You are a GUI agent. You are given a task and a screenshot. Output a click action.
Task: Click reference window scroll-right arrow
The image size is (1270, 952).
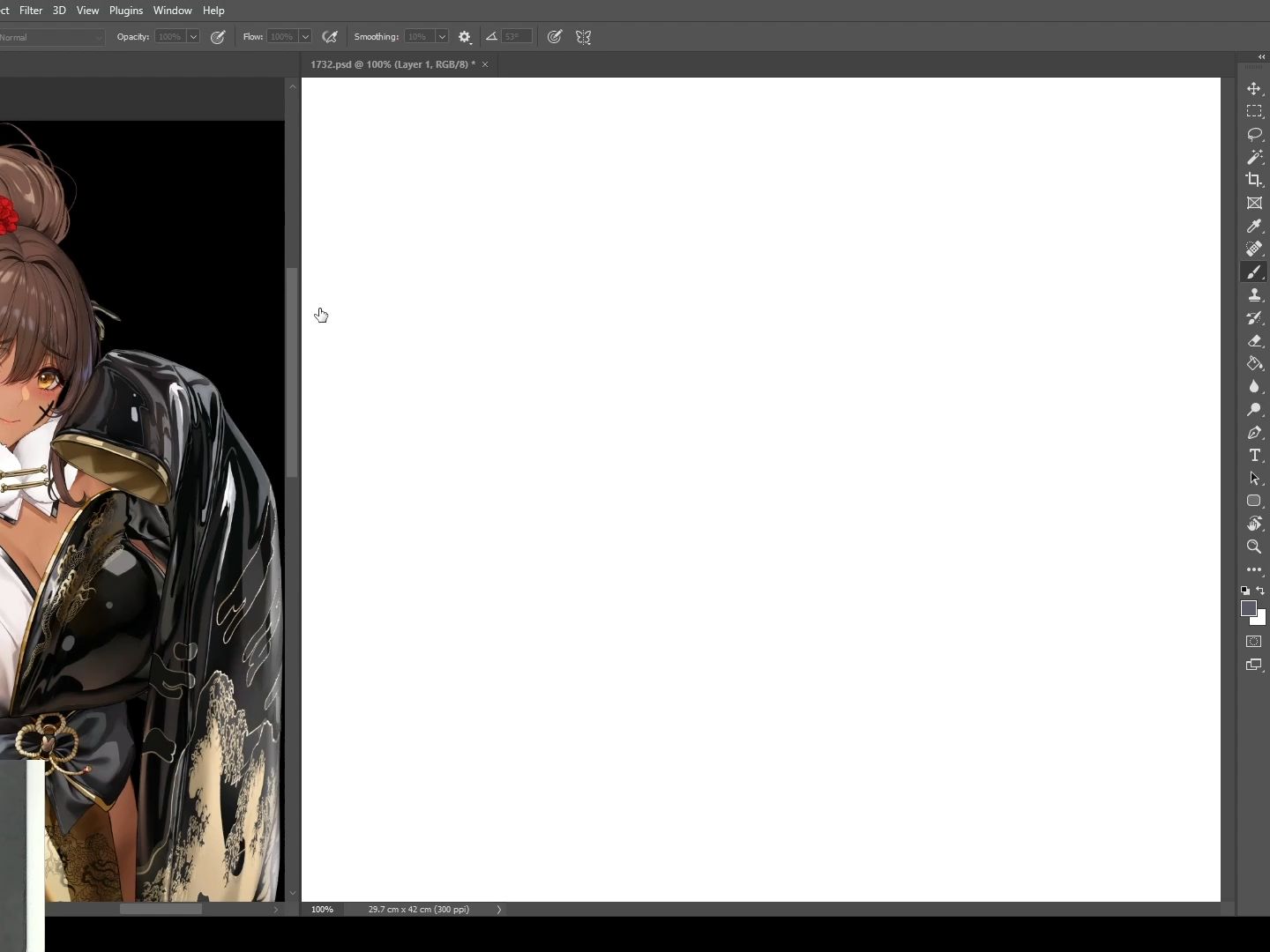[276, 909]
